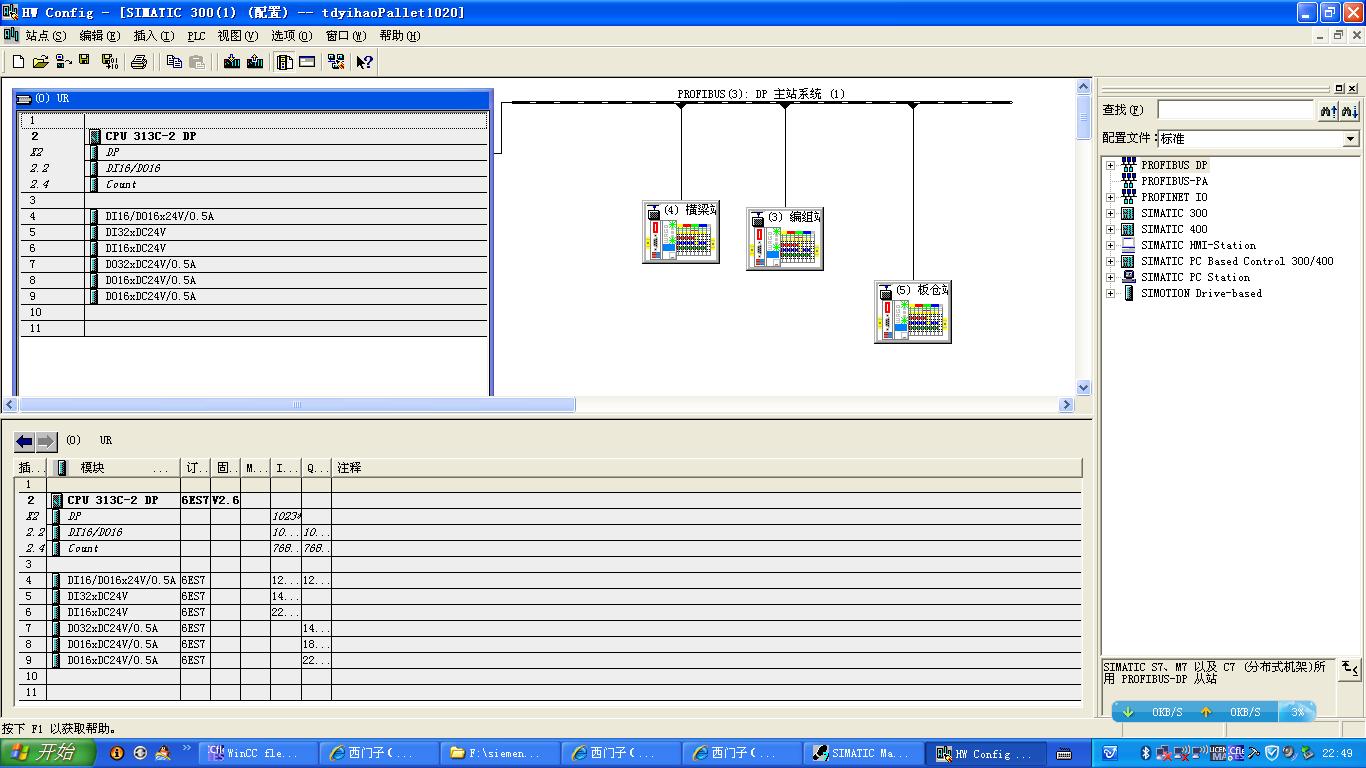The width and height of the screenshot is (1366, 768).
Task: Click the 注释 column header in detail table
Action: click(707, 468)
